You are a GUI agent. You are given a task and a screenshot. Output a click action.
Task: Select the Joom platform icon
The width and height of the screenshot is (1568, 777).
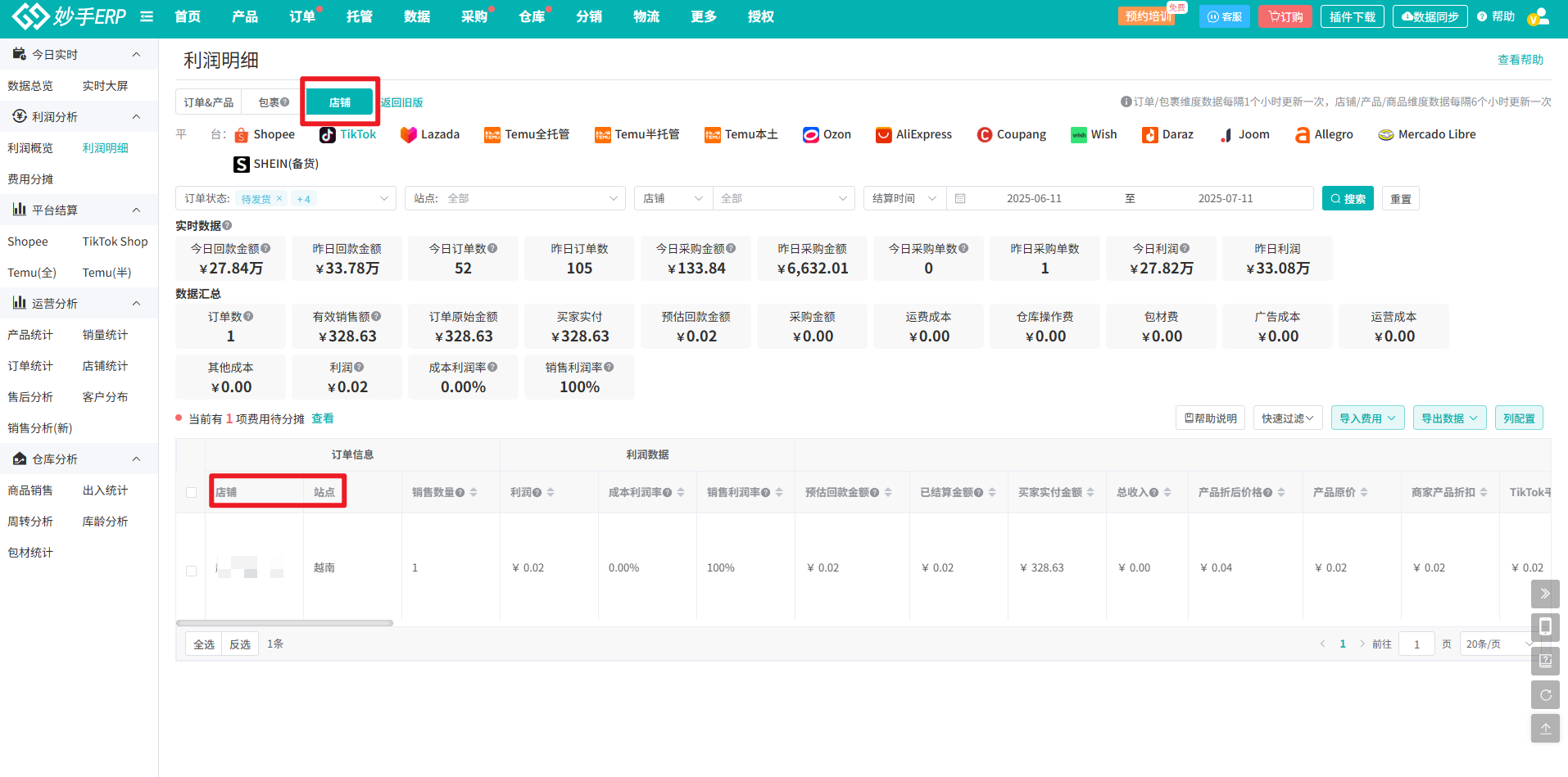(1226, 135)
